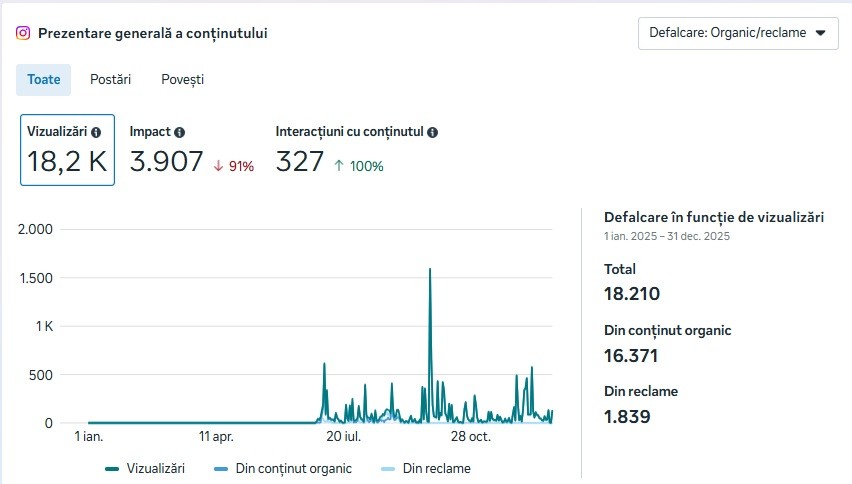Toggle Din reclame legend series
Screen dimensions: 852x484
click(426, 468)
